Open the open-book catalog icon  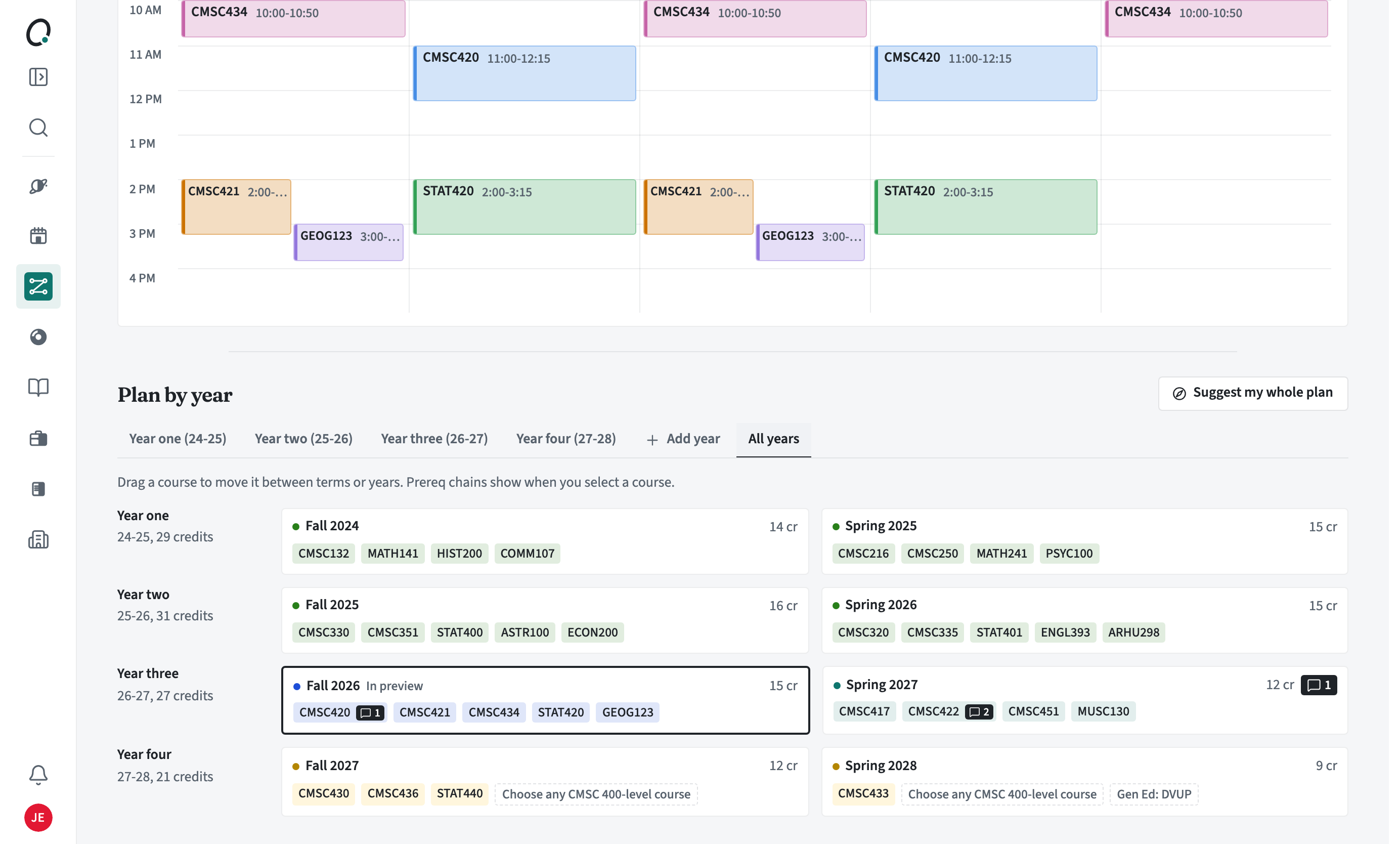[x=38, y=388]
